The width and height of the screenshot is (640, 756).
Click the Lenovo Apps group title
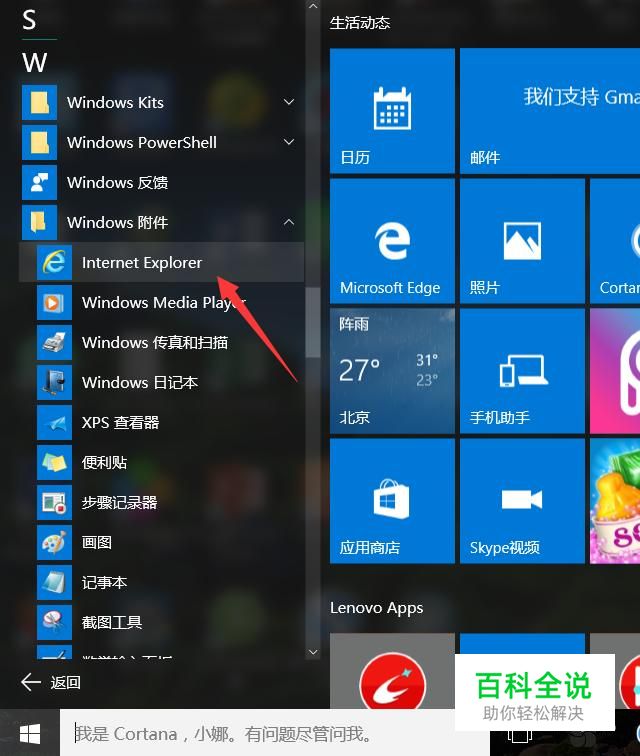coord(376,608)
